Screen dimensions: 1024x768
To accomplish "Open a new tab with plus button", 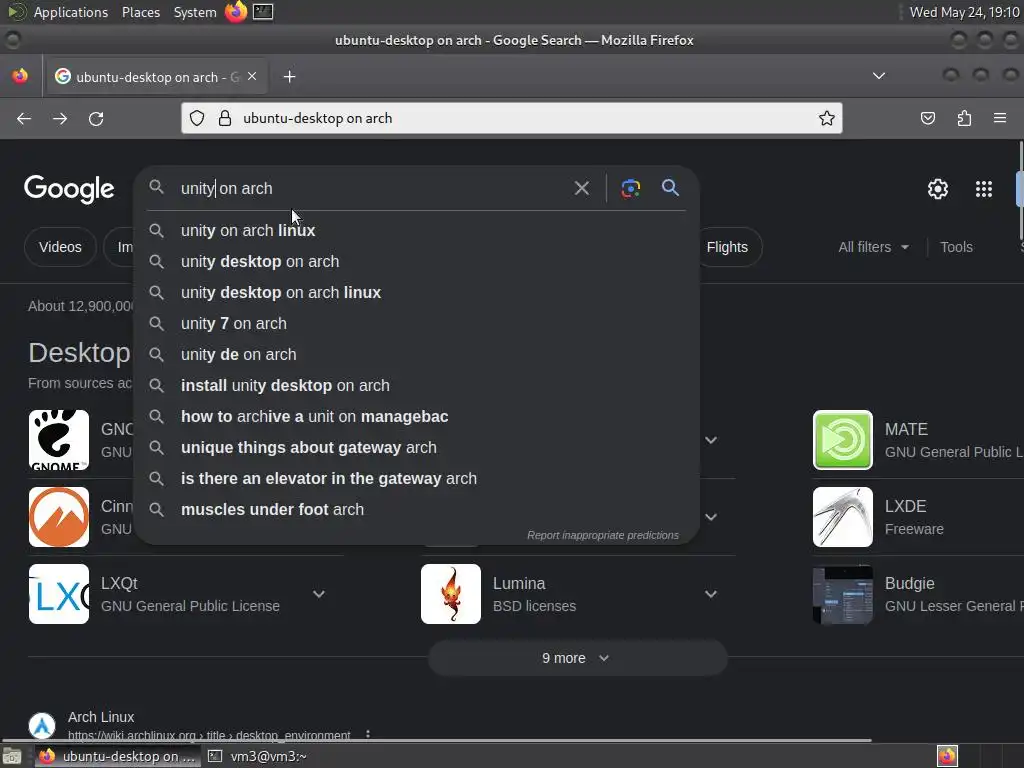I will click(x=289, y=77).
